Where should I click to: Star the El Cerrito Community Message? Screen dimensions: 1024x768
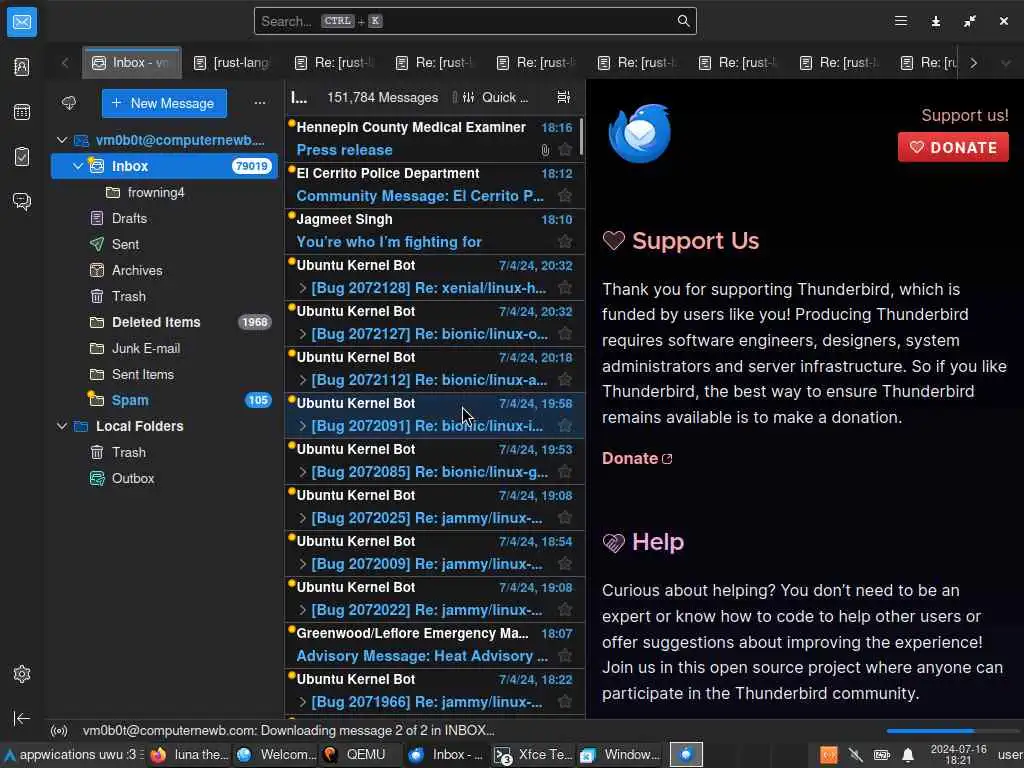click(x=565, y=195)
